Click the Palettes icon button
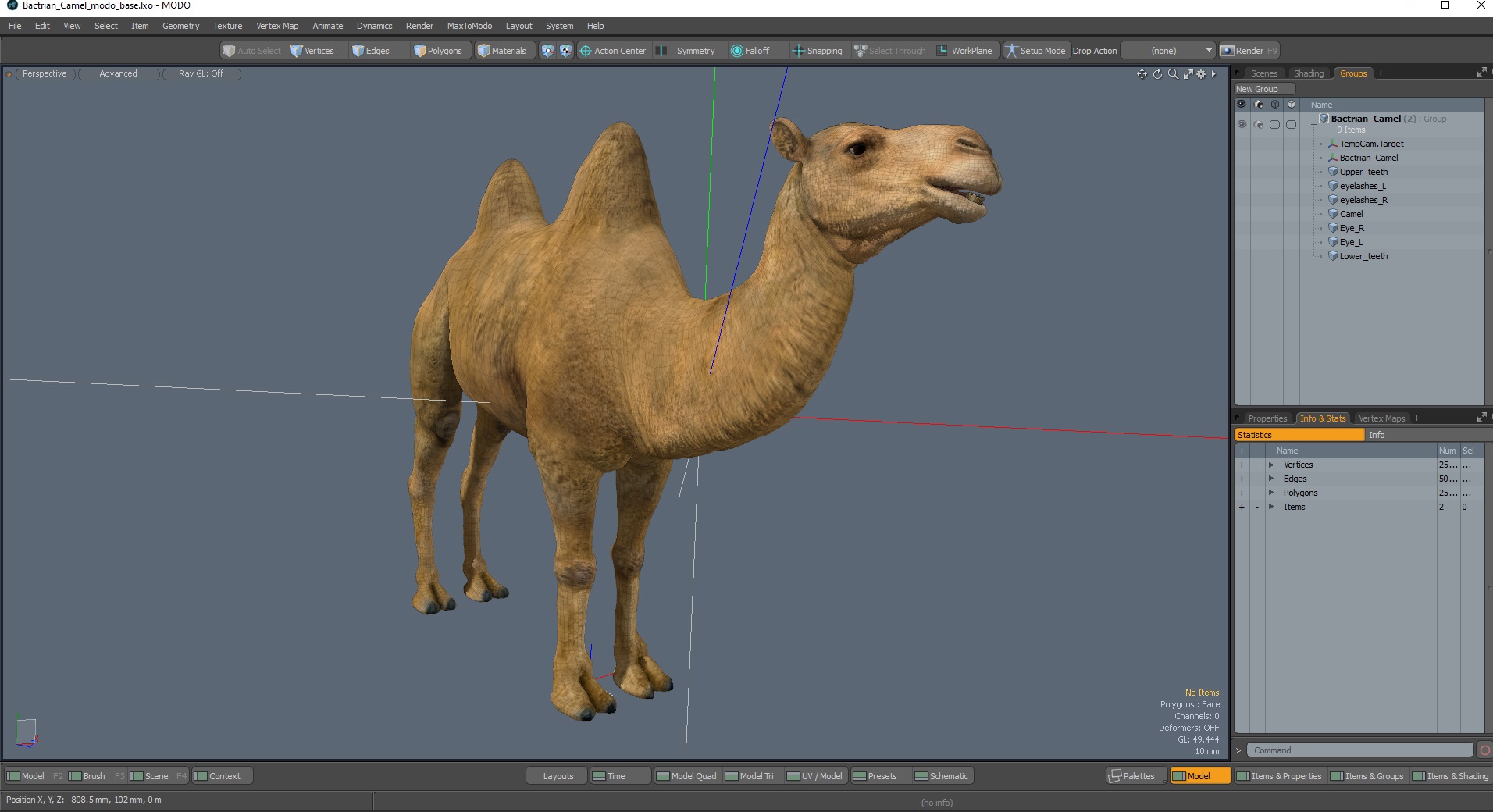 [1136, 776]
